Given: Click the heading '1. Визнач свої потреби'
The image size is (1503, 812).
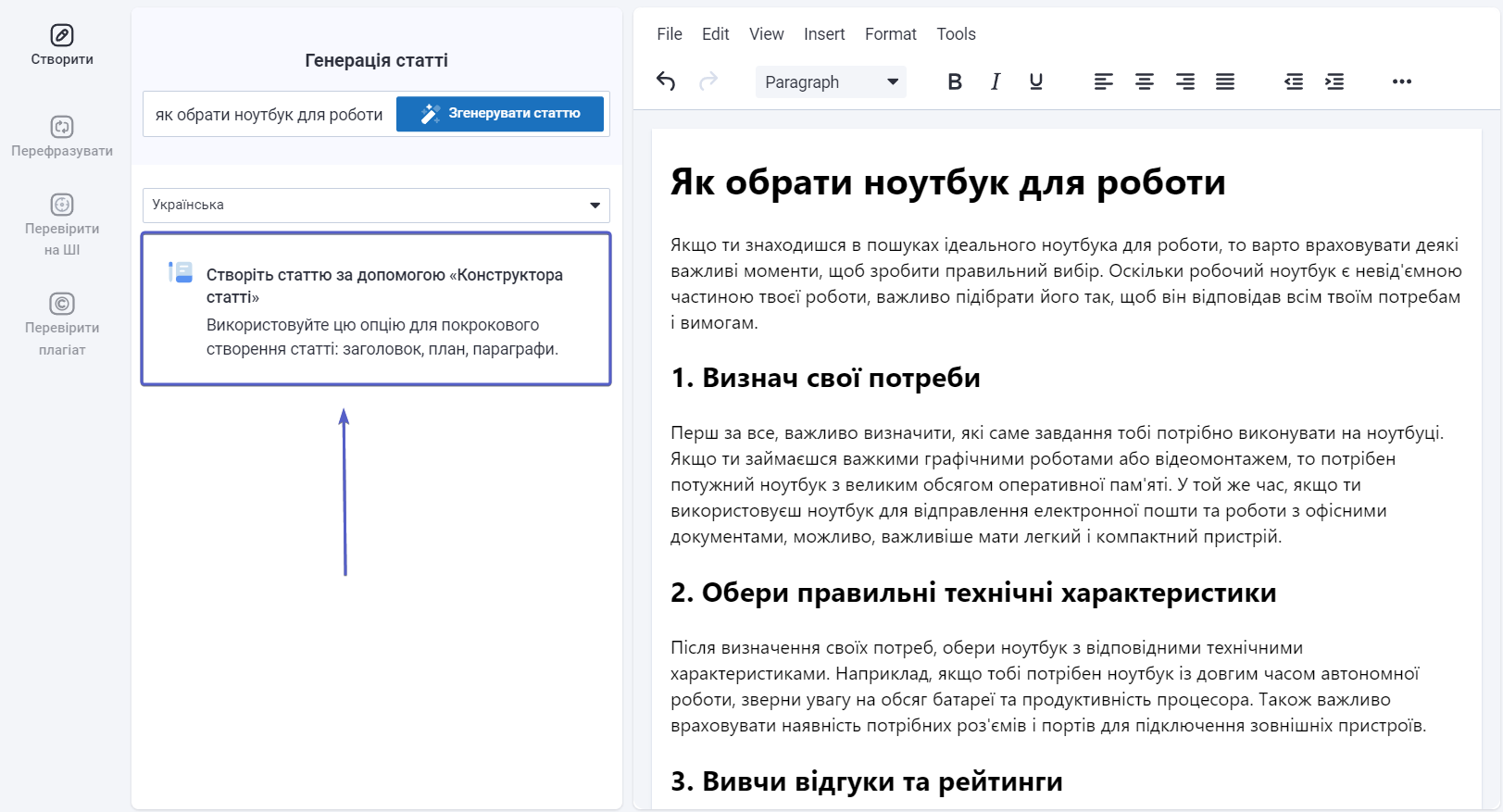Looking at the screenshot, I should [x=825, y=378].
